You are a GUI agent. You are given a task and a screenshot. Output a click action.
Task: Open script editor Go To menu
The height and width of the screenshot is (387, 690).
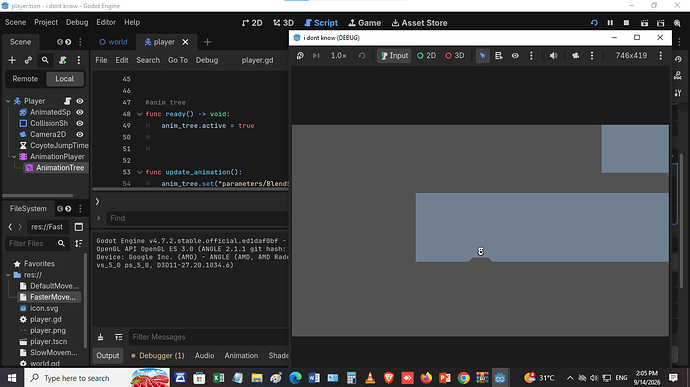tap(178, 60)
